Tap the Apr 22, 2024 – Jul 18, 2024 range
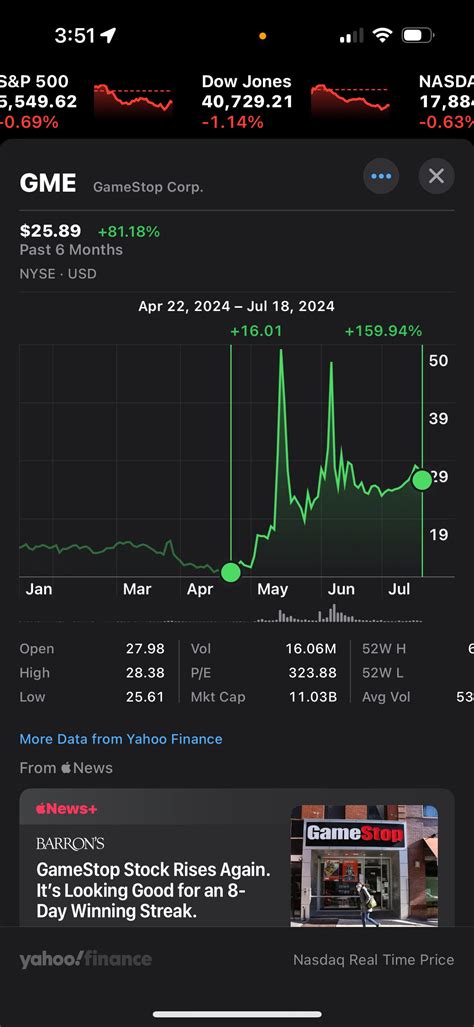The image size is (474, 1027). (236, 306)
